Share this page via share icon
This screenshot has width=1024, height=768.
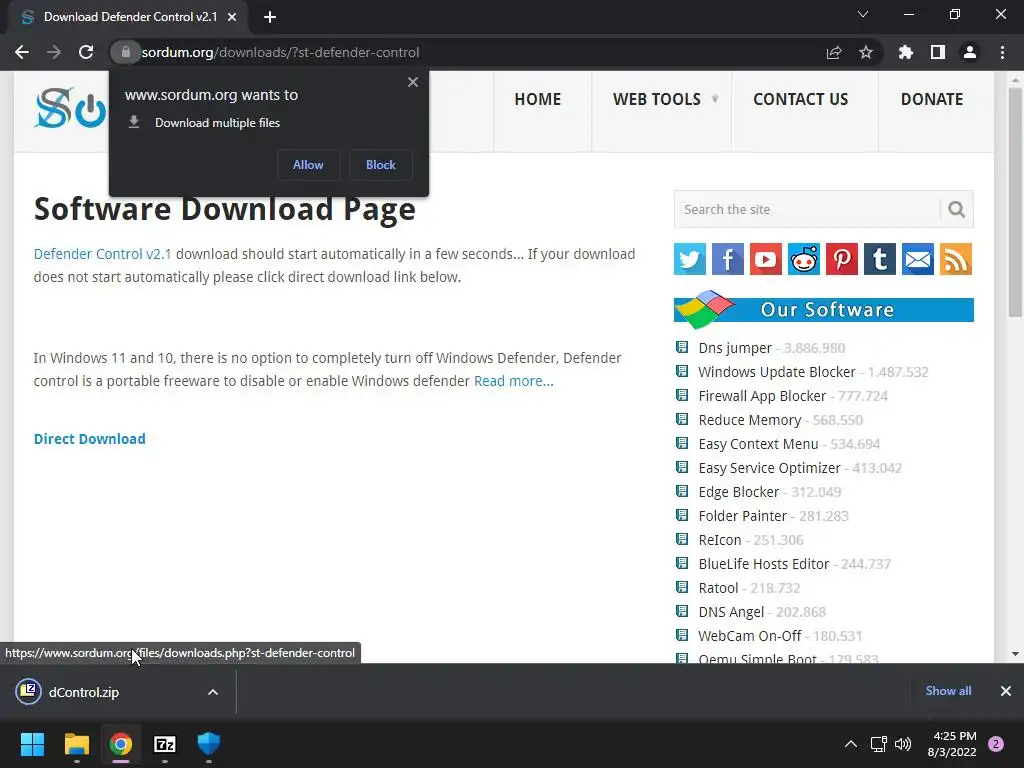[834, 52]
